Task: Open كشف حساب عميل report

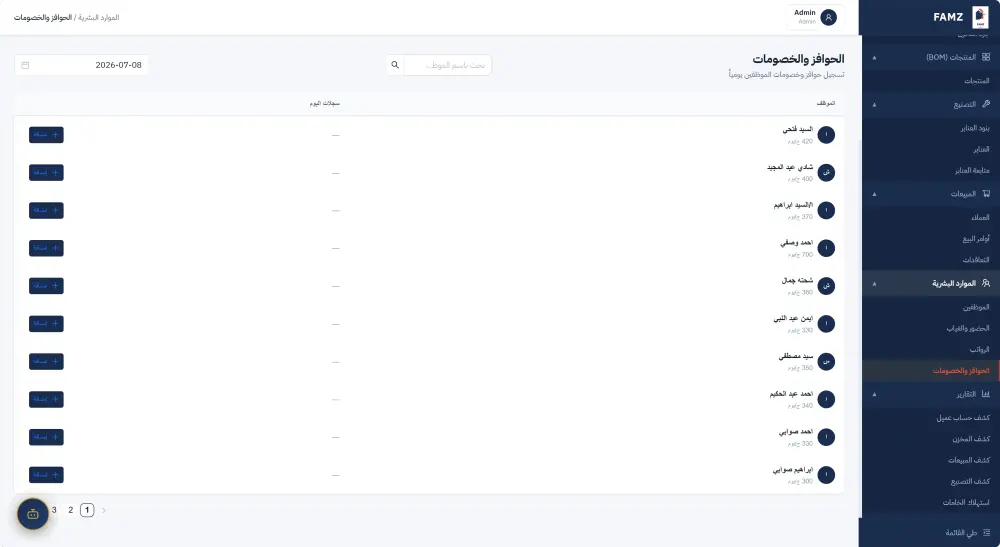Action: pyautogui.click(x=963, y=418)
